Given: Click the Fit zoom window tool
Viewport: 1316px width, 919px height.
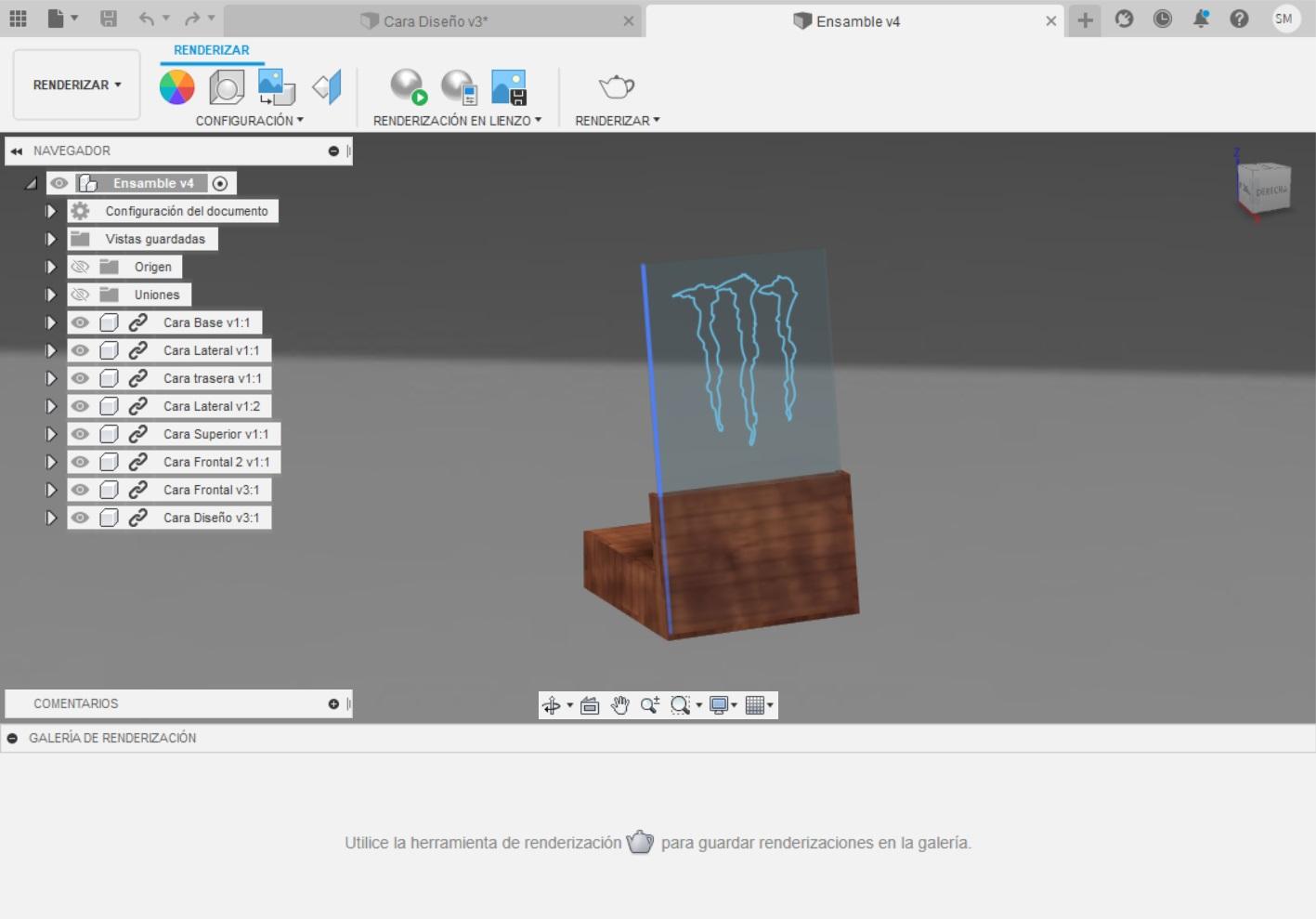Looking at the screenshot, I should [681, 705].
